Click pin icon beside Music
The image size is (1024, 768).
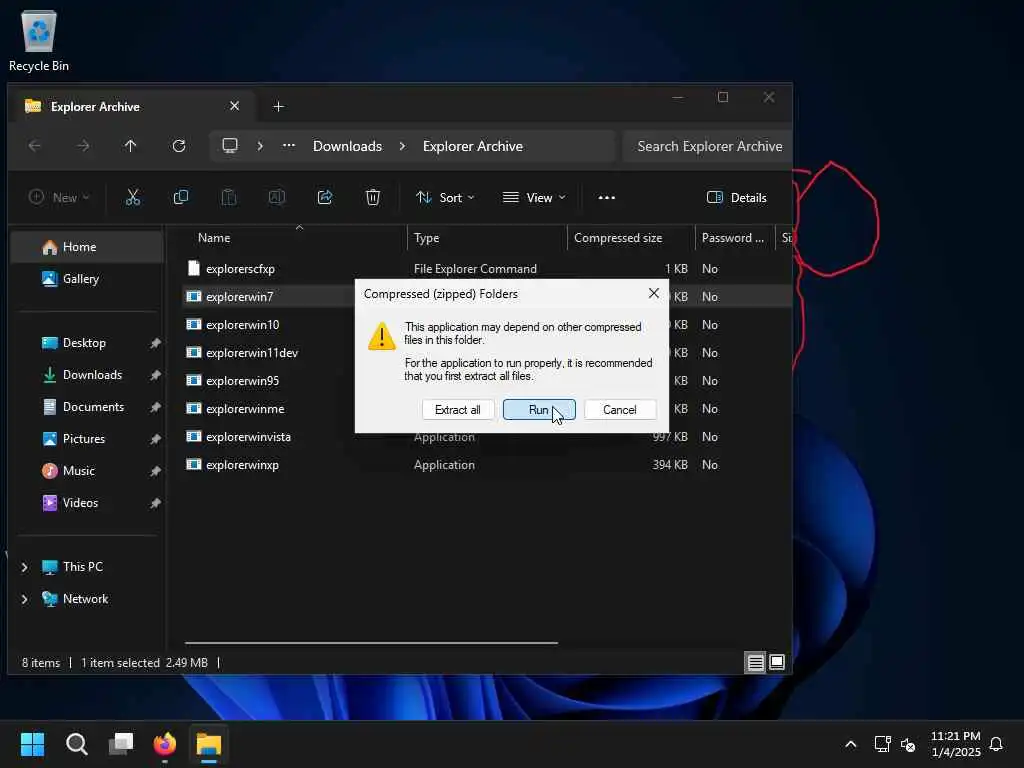pyautogui.click(x=155, y=471)
